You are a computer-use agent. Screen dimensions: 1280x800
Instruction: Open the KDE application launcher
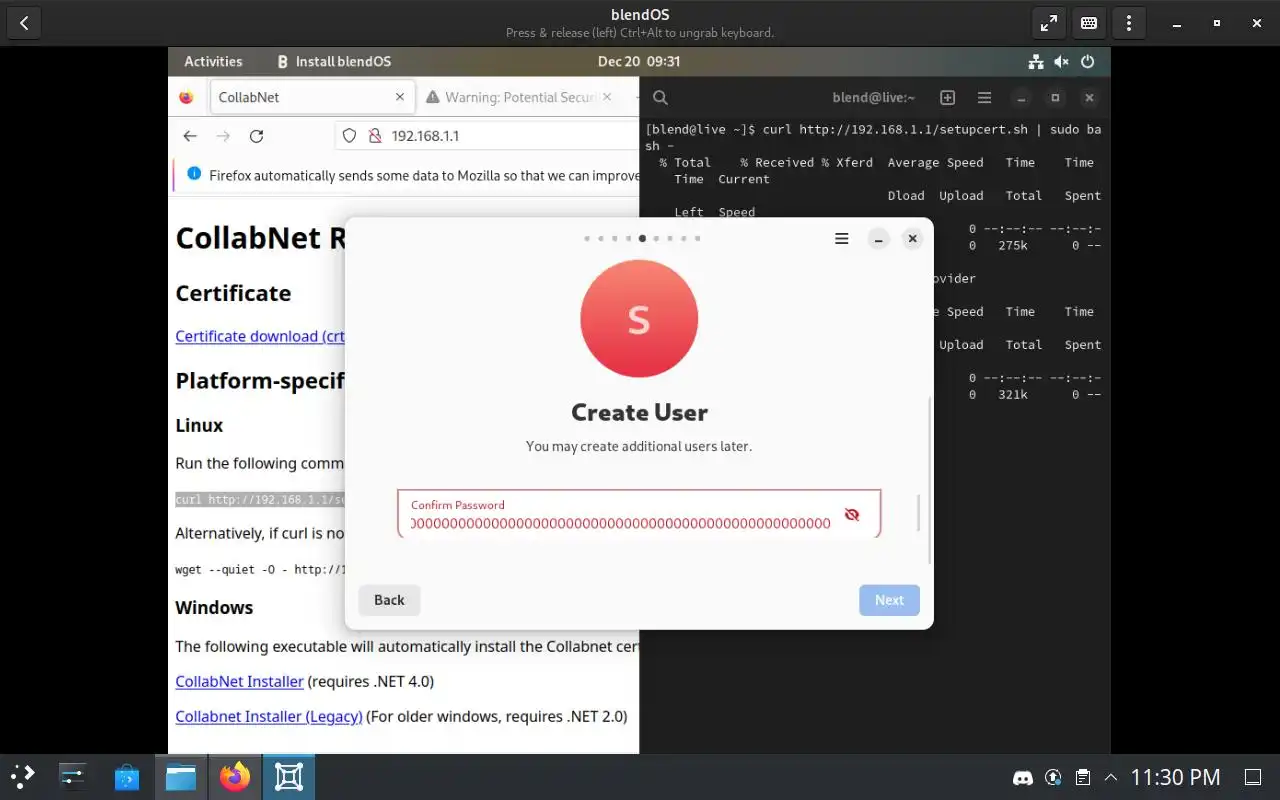(x=22, y=777)
